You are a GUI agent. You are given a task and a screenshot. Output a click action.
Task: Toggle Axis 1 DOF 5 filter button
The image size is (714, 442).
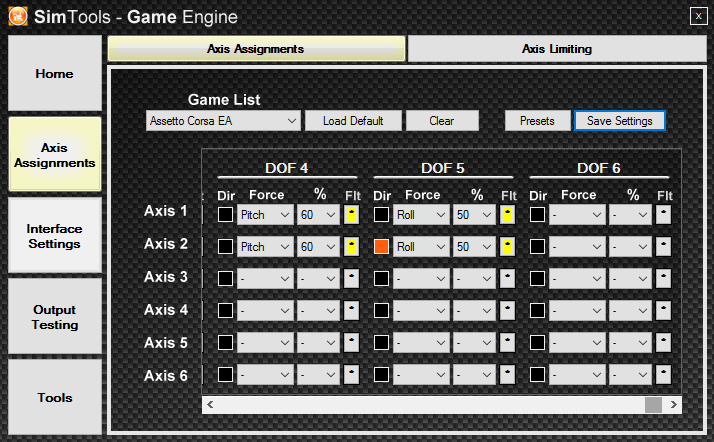pyautogui.click(x=507, y=214)
